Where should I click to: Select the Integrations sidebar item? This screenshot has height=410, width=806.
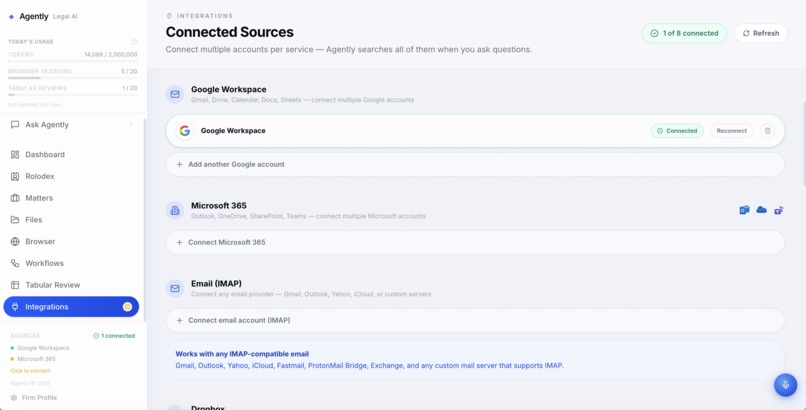(71, 307)
